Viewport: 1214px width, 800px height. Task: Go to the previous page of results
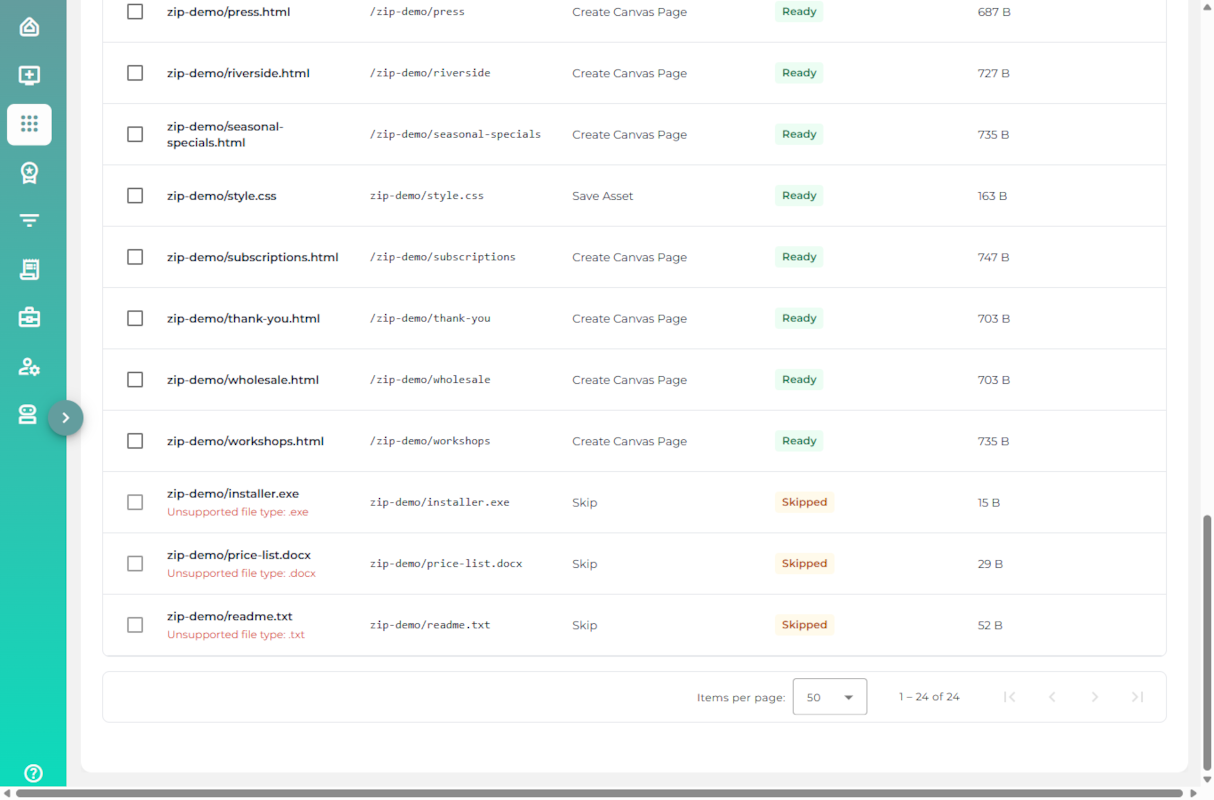tap(1052, 697)
